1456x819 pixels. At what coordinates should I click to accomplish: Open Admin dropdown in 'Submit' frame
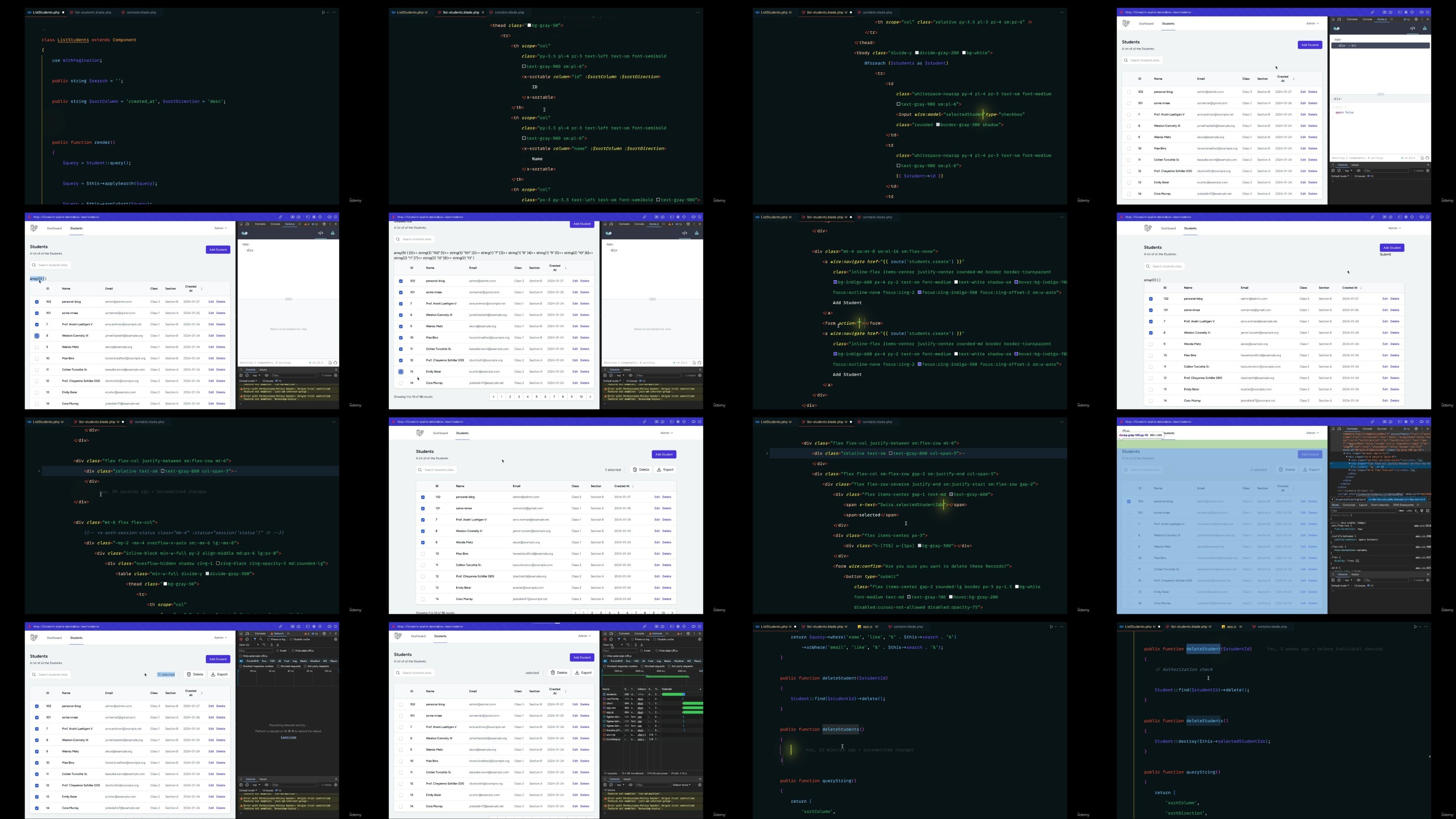[1395, 228]
